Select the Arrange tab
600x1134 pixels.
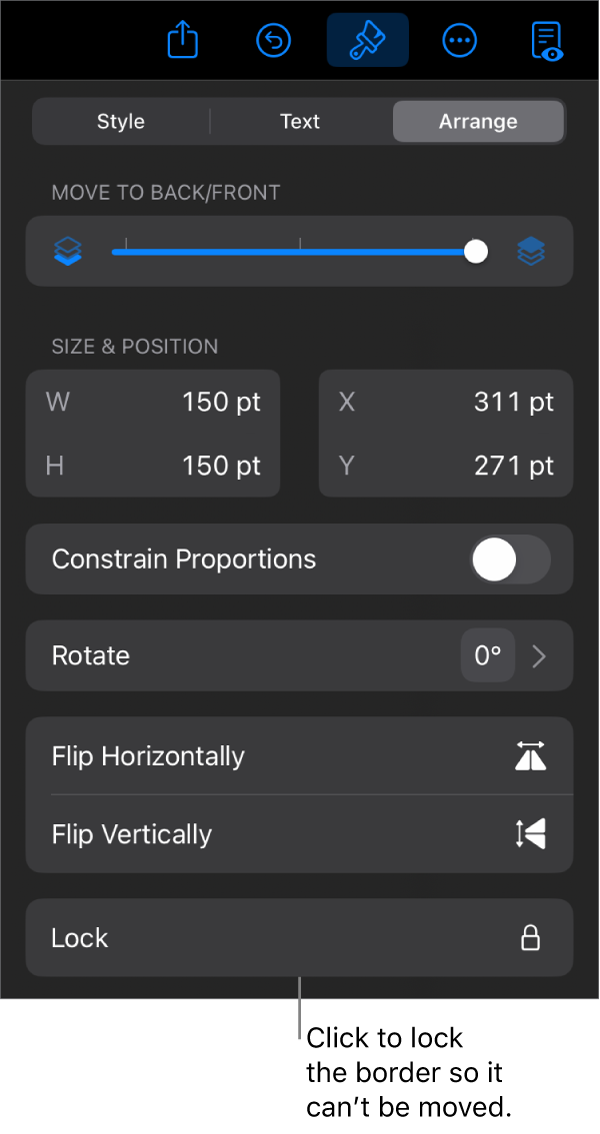[x=478, y=122]
